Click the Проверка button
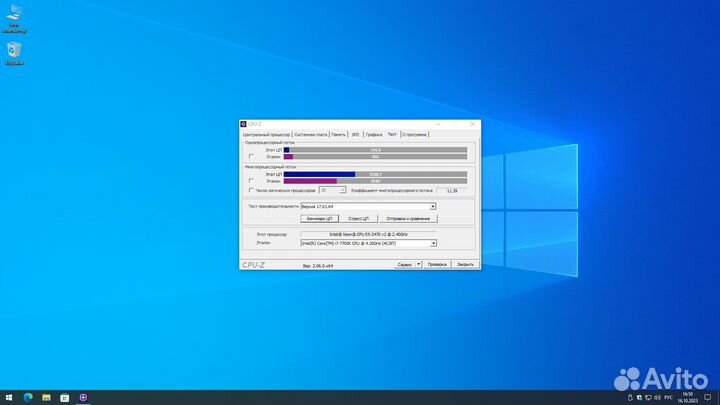Viewport: 720px width, 405px height. coord(437,264)
